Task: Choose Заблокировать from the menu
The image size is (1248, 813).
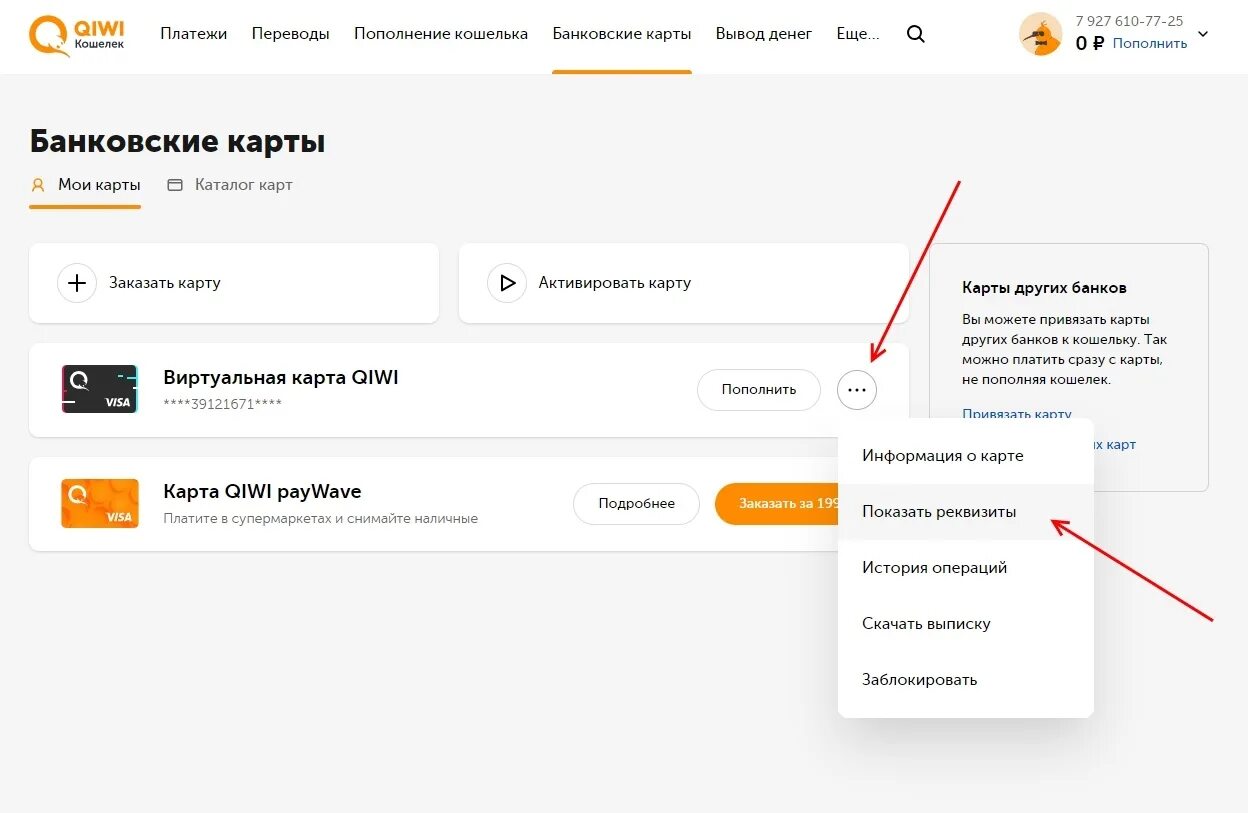Action: tap(966, 680)
